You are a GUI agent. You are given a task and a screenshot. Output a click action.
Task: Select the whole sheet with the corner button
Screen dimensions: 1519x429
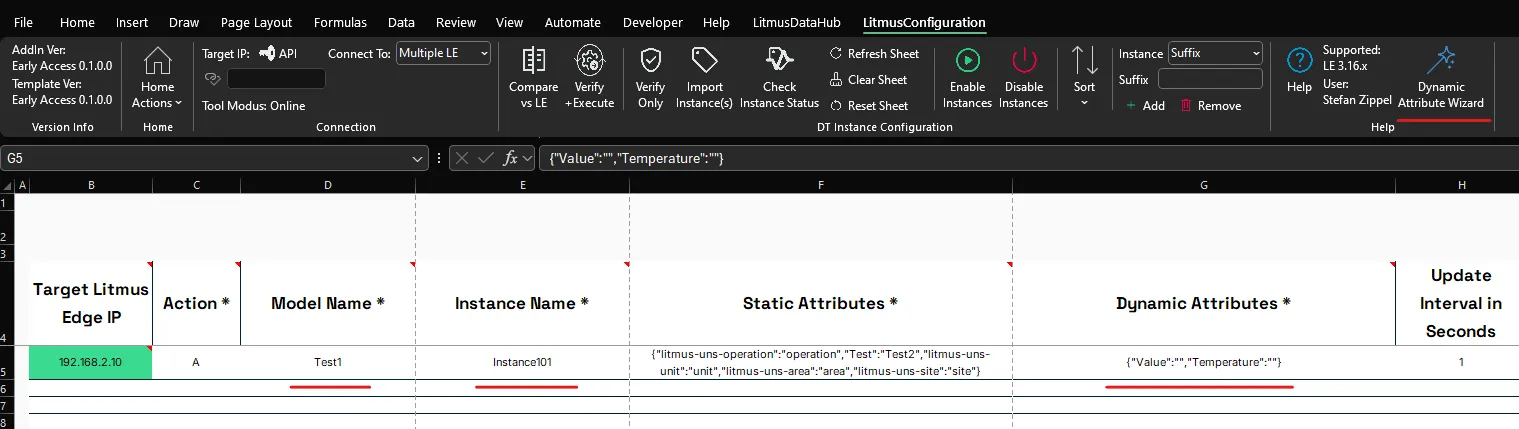point(8,185)
